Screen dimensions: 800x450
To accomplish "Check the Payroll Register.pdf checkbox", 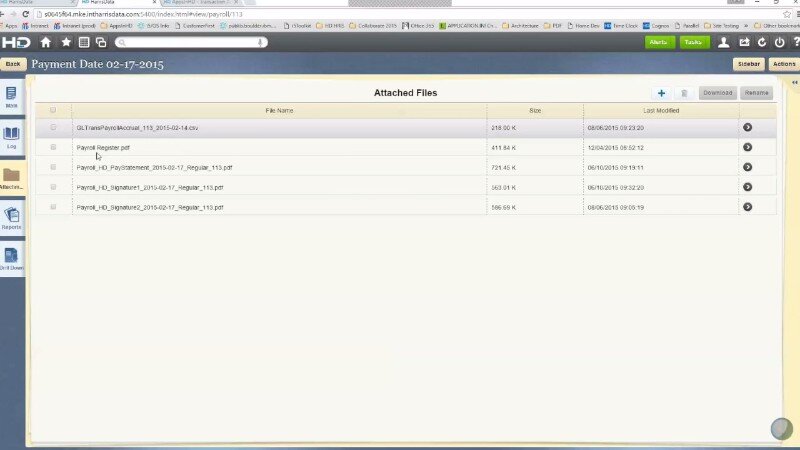I will [54, 147].
